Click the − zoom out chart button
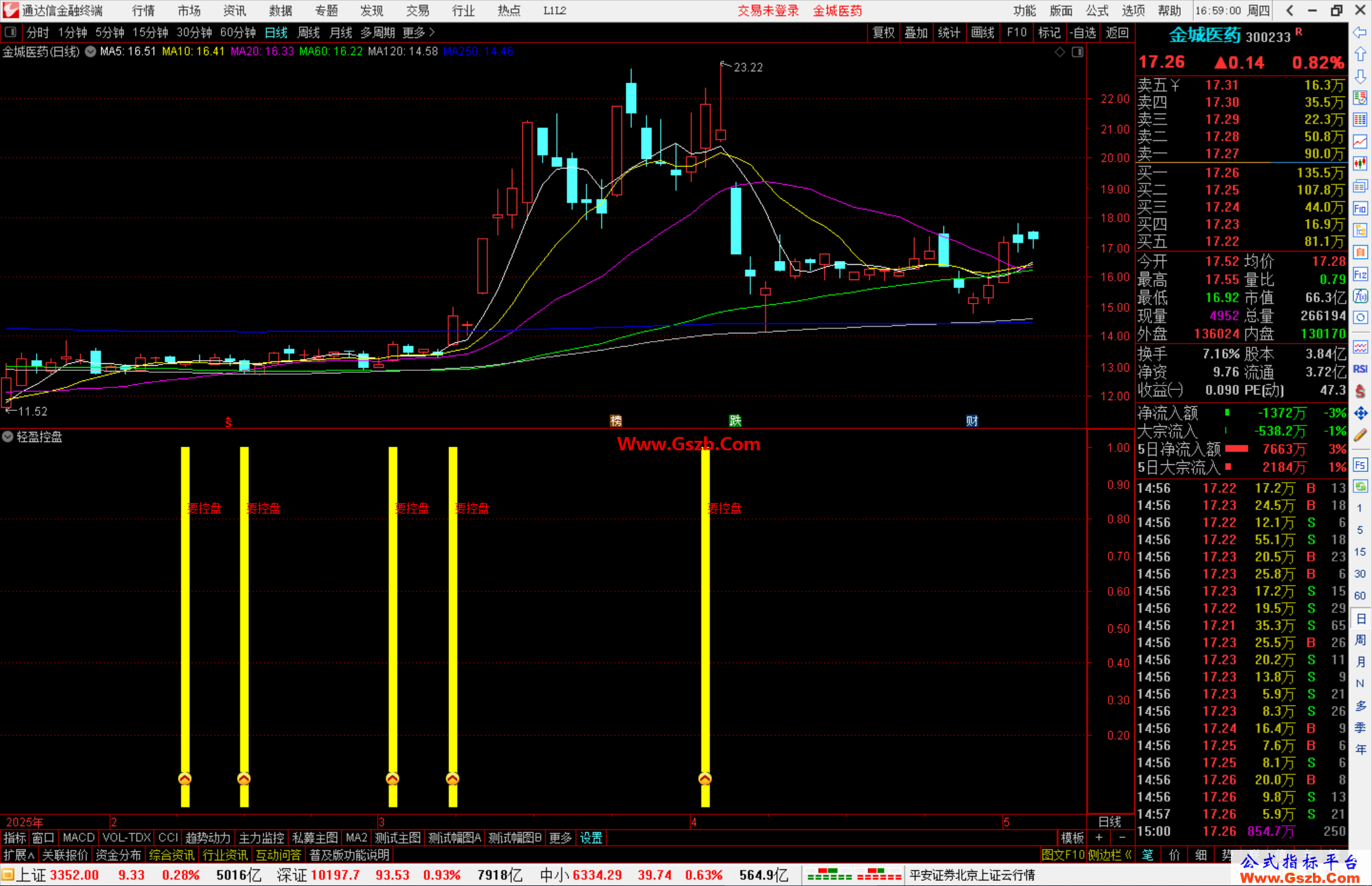The width and height of the screenshot is (1372, 886). tap(1122, 838)
